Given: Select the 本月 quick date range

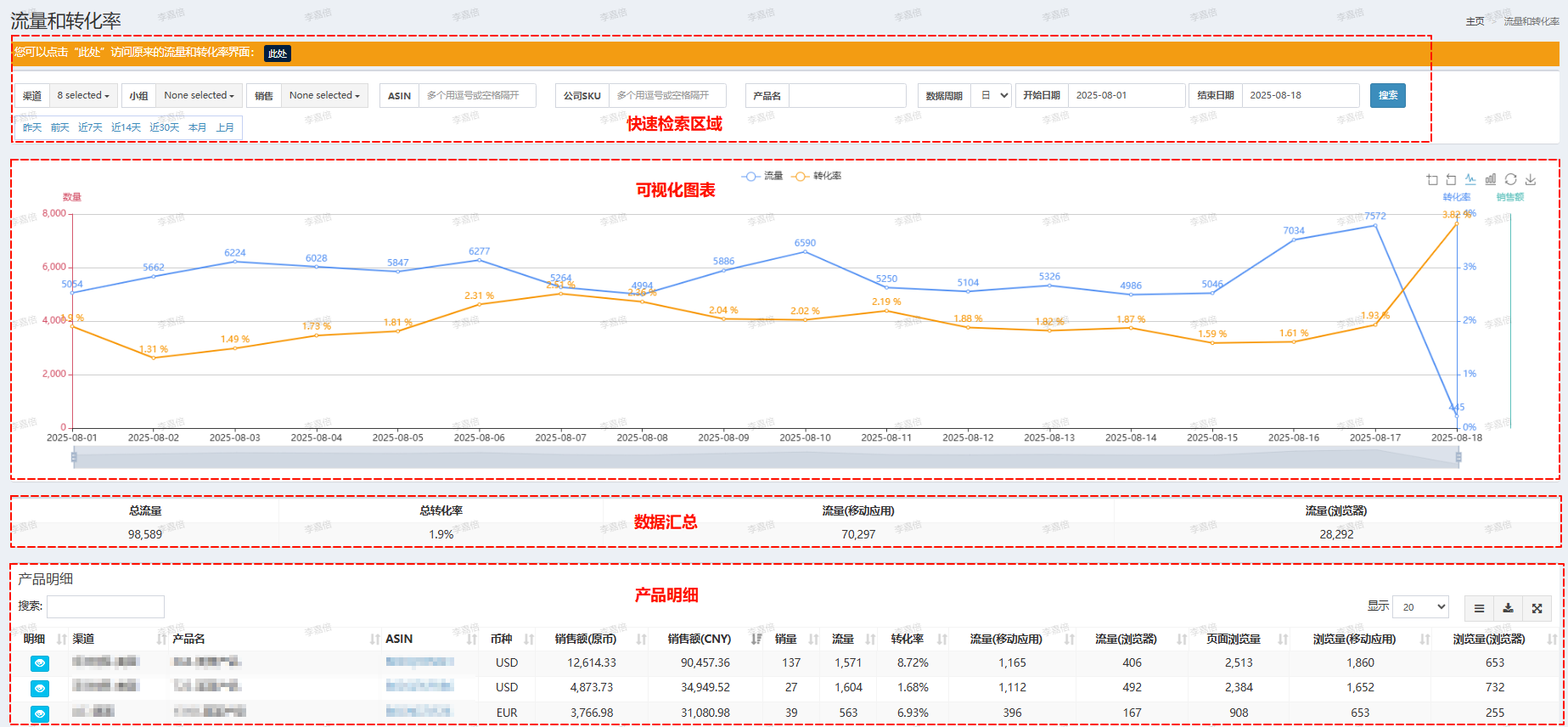Looking at the screenshot, I should coord(197,127).
